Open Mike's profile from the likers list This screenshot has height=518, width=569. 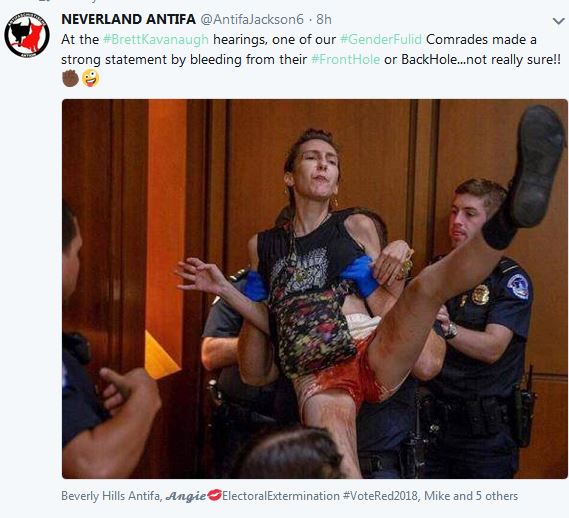pos(436,496)
